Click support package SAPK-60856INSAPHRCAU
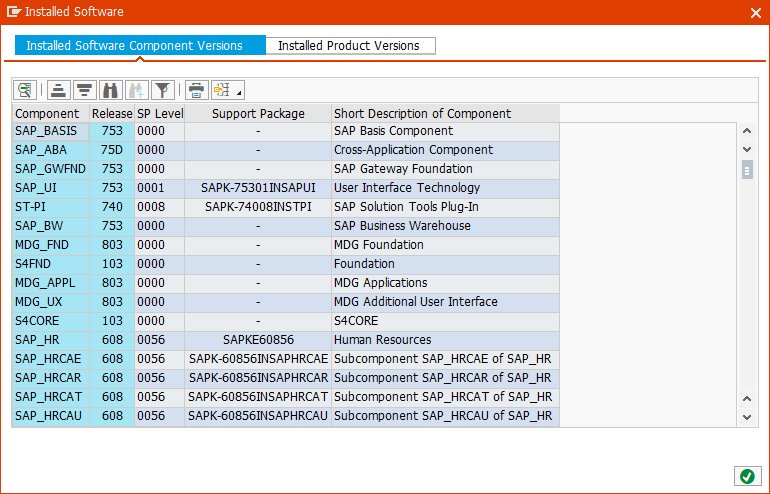 tap(258, 416)
